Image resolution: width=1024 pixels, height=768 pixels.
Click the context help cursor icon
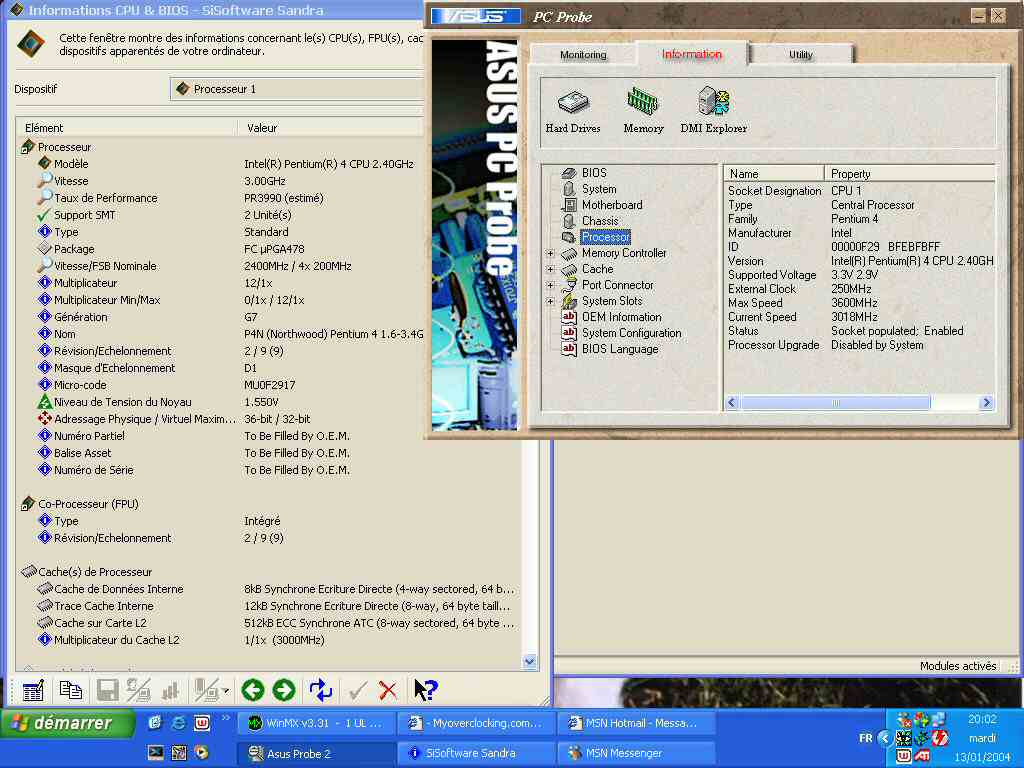click(x=425, y=690)
